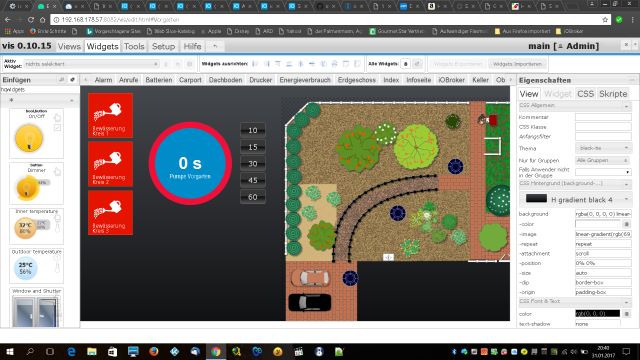Set the pump timer to 30 seconds

[x=253, y=164]
